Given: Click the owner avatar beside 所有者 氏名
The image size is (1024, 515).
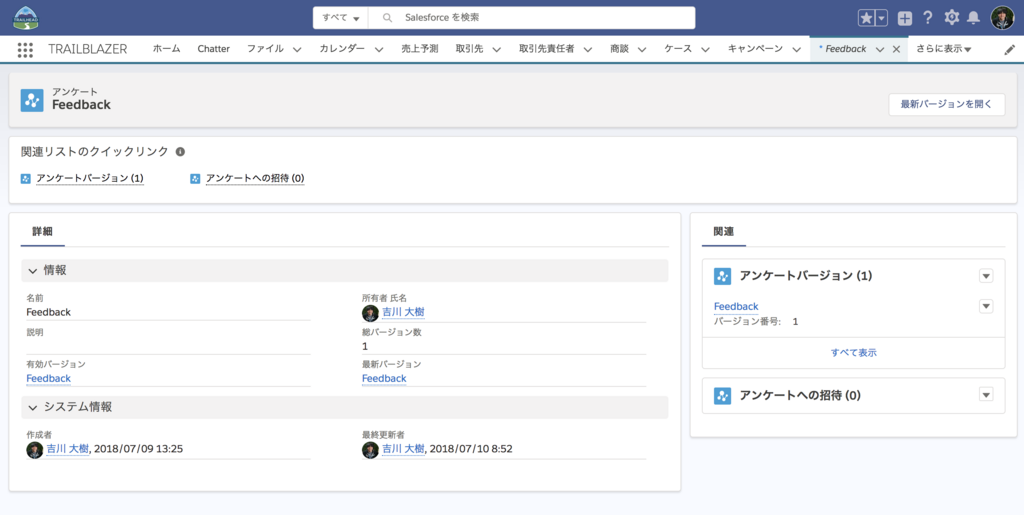Looking at the screenshot, I should click(x=370, y=313).
